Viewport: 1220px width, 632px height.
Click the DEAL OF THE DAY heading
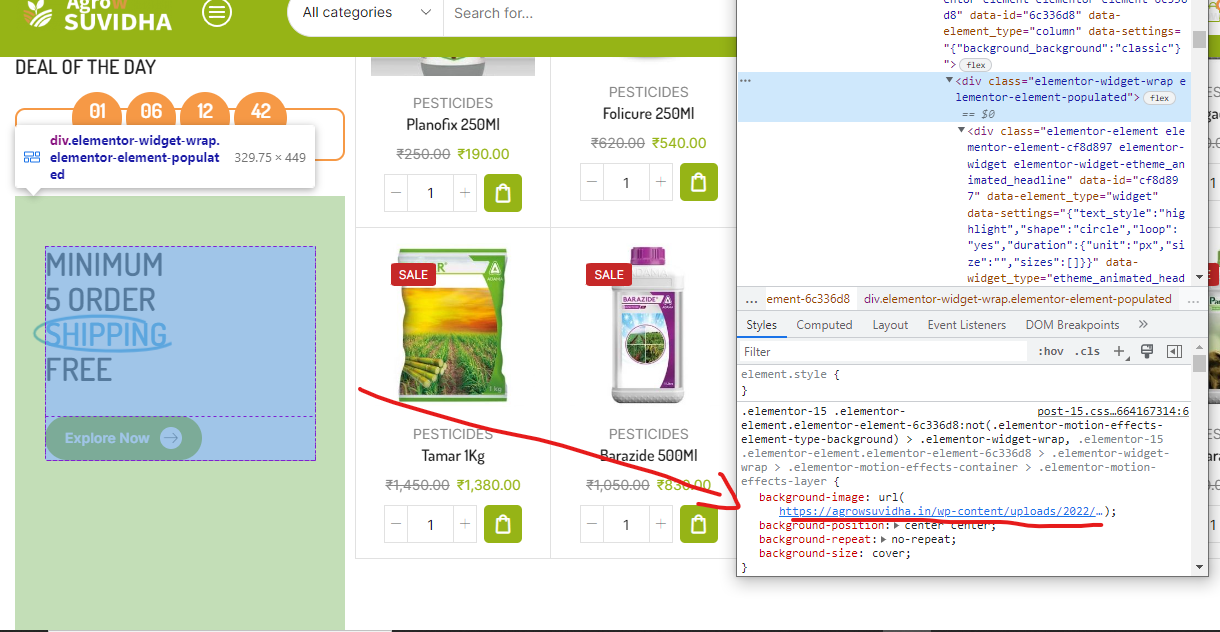tap(86, 67)
